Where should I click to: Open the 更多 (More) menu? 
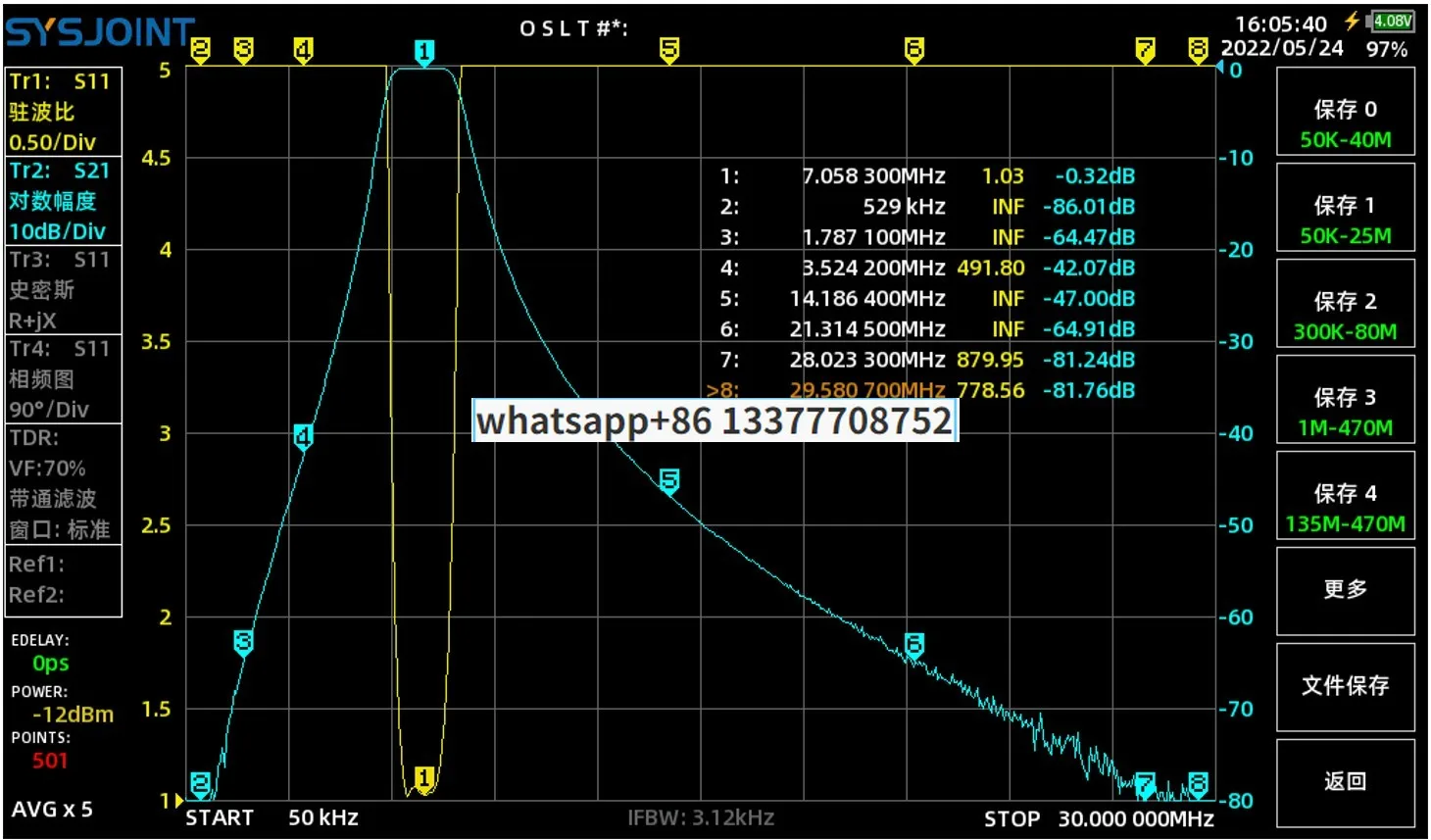1346,591
